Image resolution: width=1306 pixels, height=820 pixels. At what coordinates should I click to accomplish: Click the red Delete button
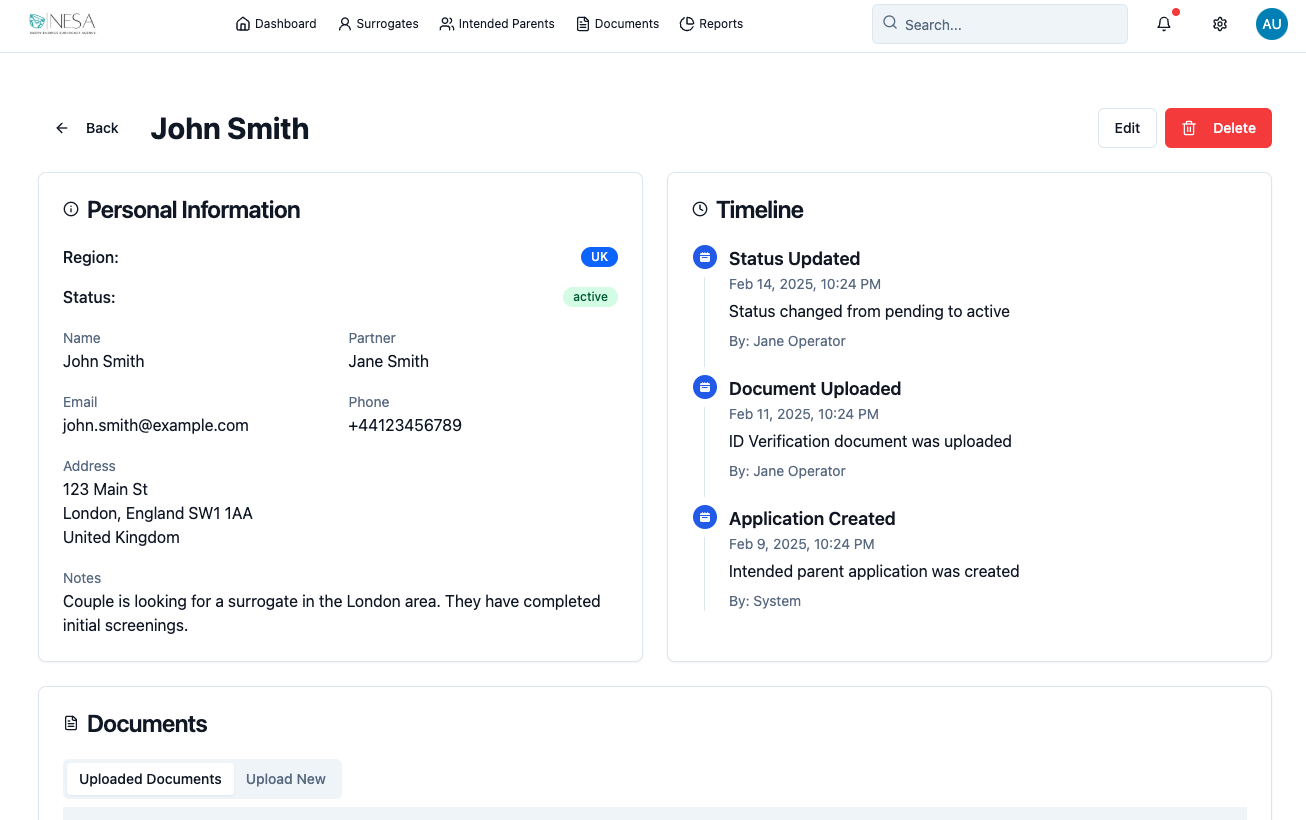click(x=1218, y=128)
